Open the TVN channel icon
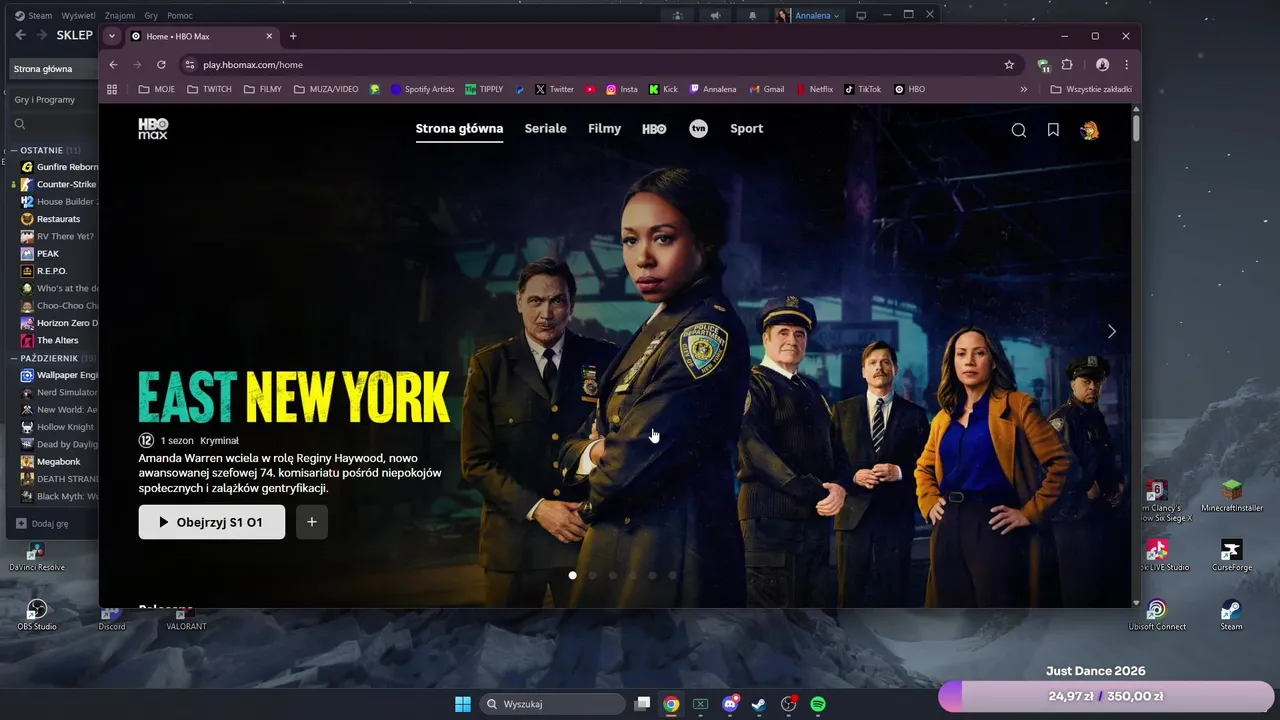The image size is (1280, 720). pyautogui.click(x=698, y=128)
